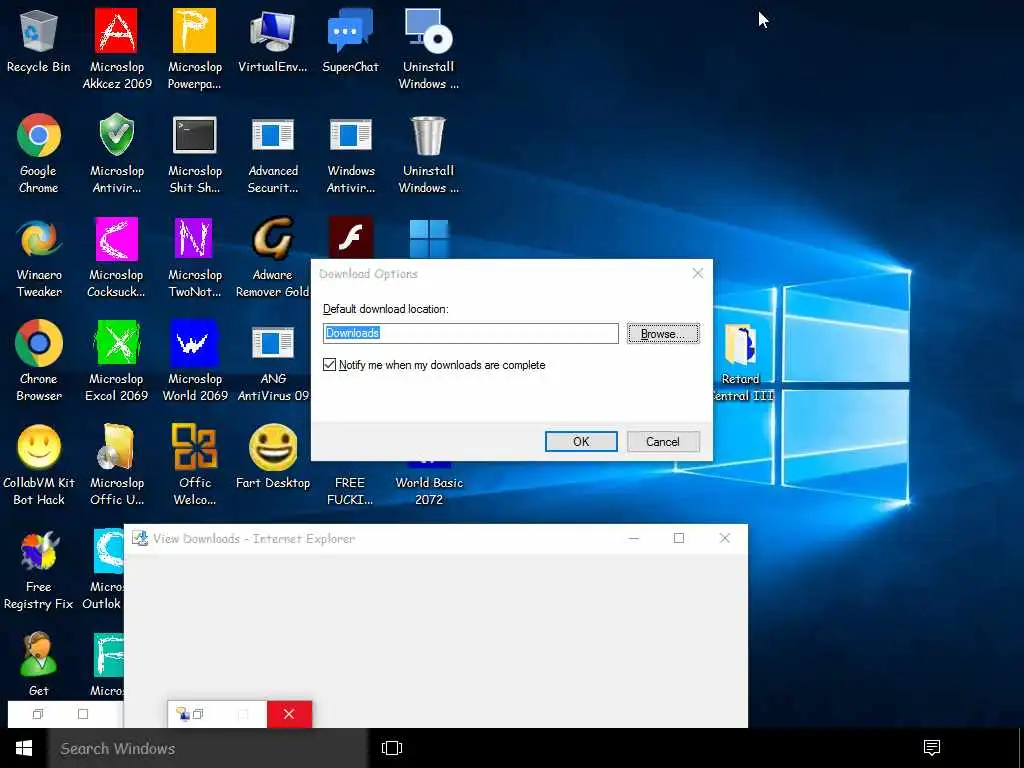Maximize the View Downloads window
Viewport: 1024px width, 768px height.
click(x=679, y=538)
